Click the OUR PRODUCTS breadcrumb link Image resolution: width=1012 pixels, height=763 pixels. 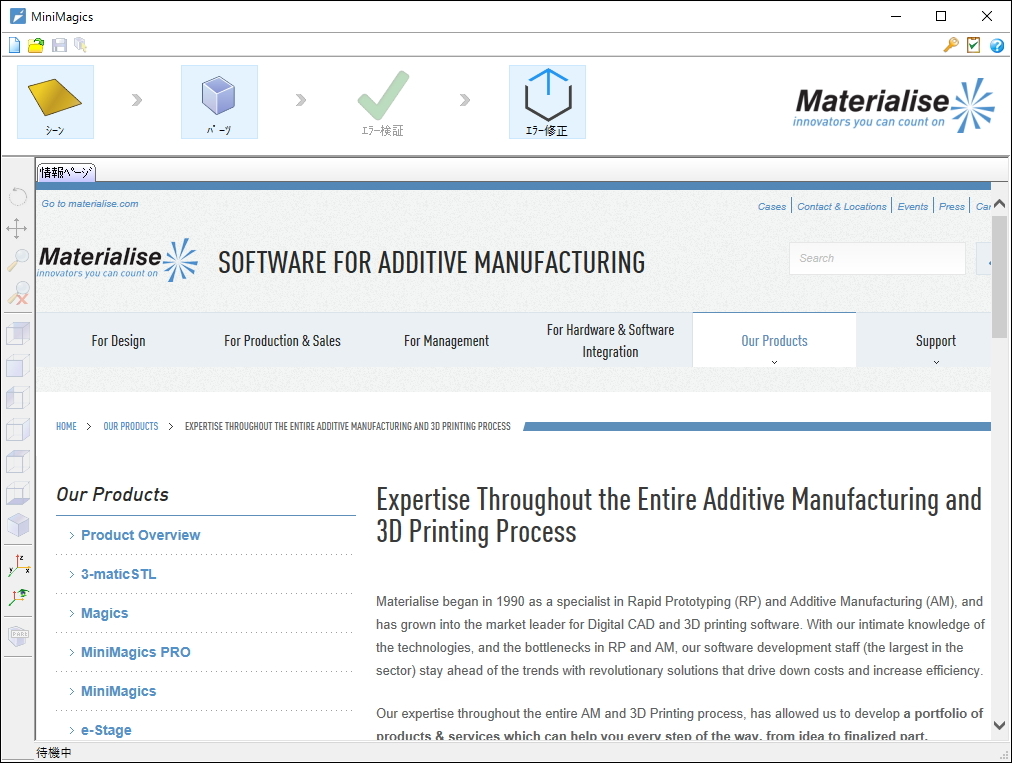pyautogui.click(x=131, y=427)
